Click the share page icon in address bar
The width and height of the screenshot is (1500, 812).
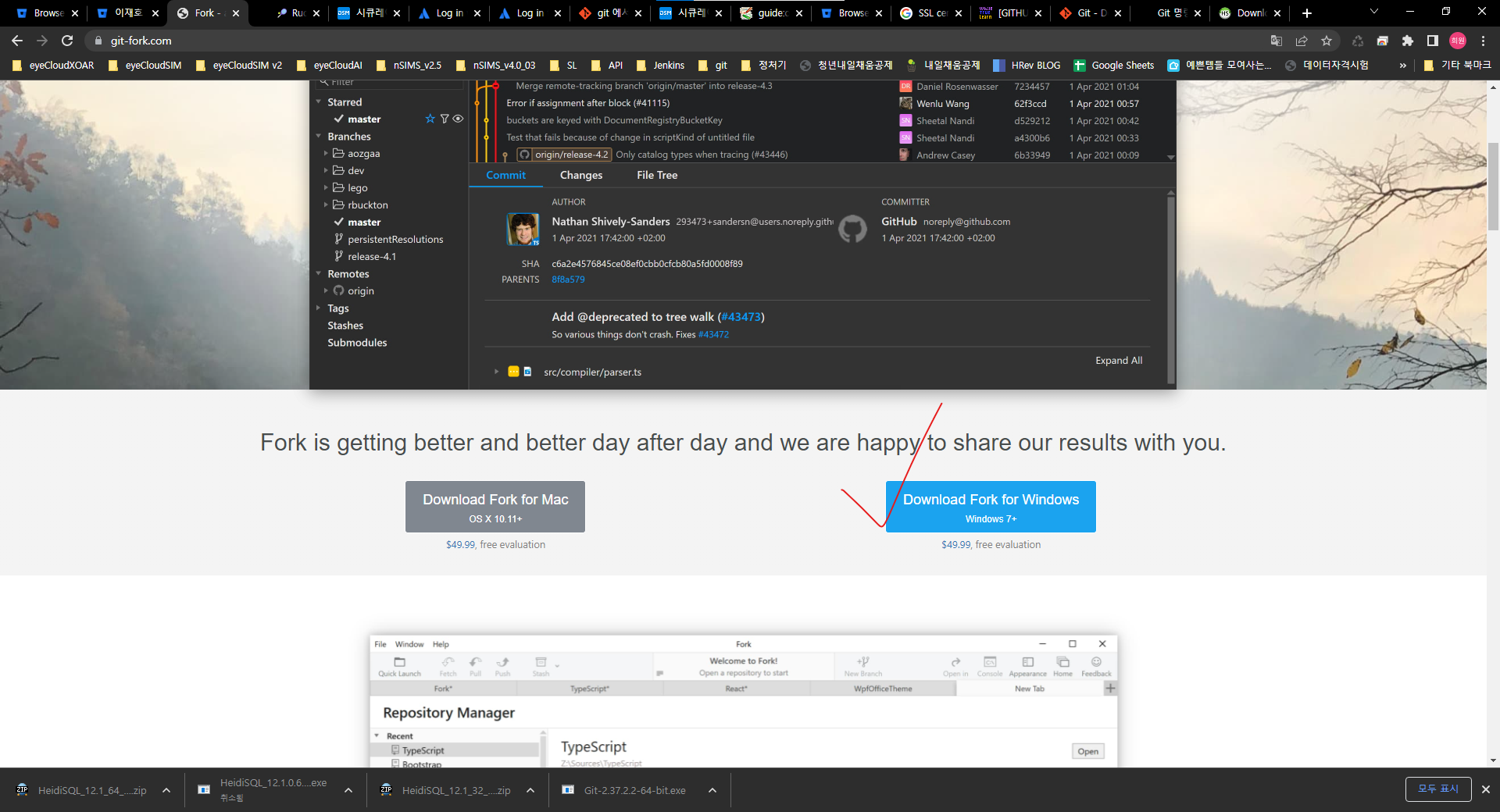click(1302, 41)
